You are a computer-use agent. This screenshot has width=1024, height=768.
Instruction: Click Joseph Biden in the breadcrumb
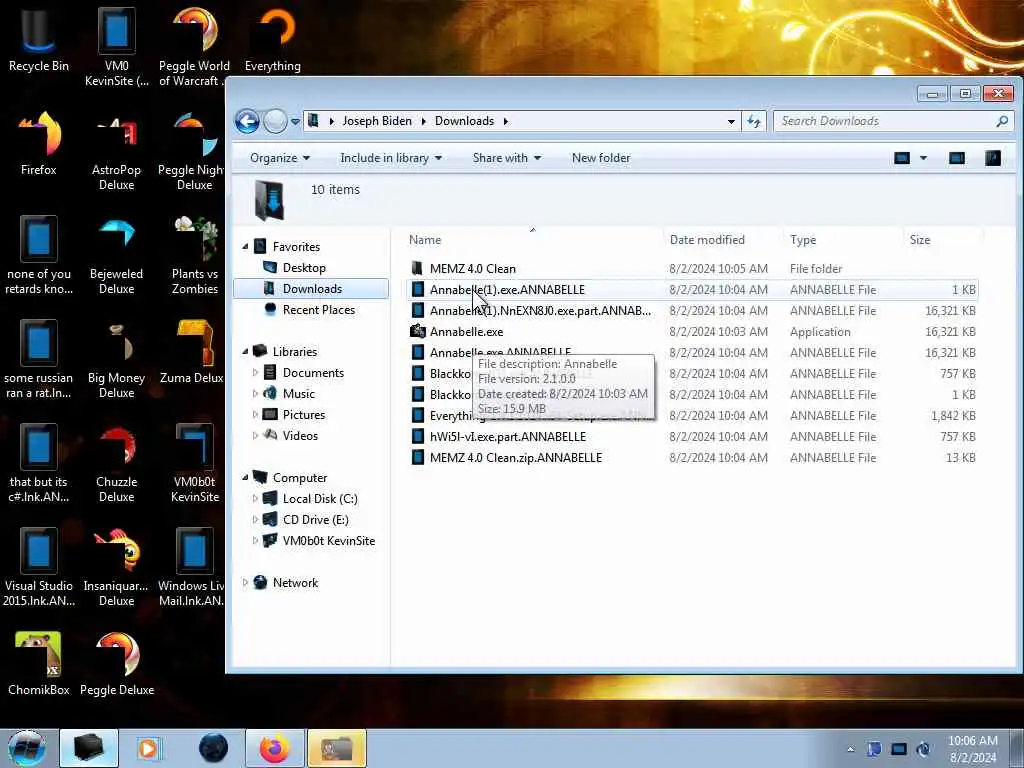click(377, 121)
